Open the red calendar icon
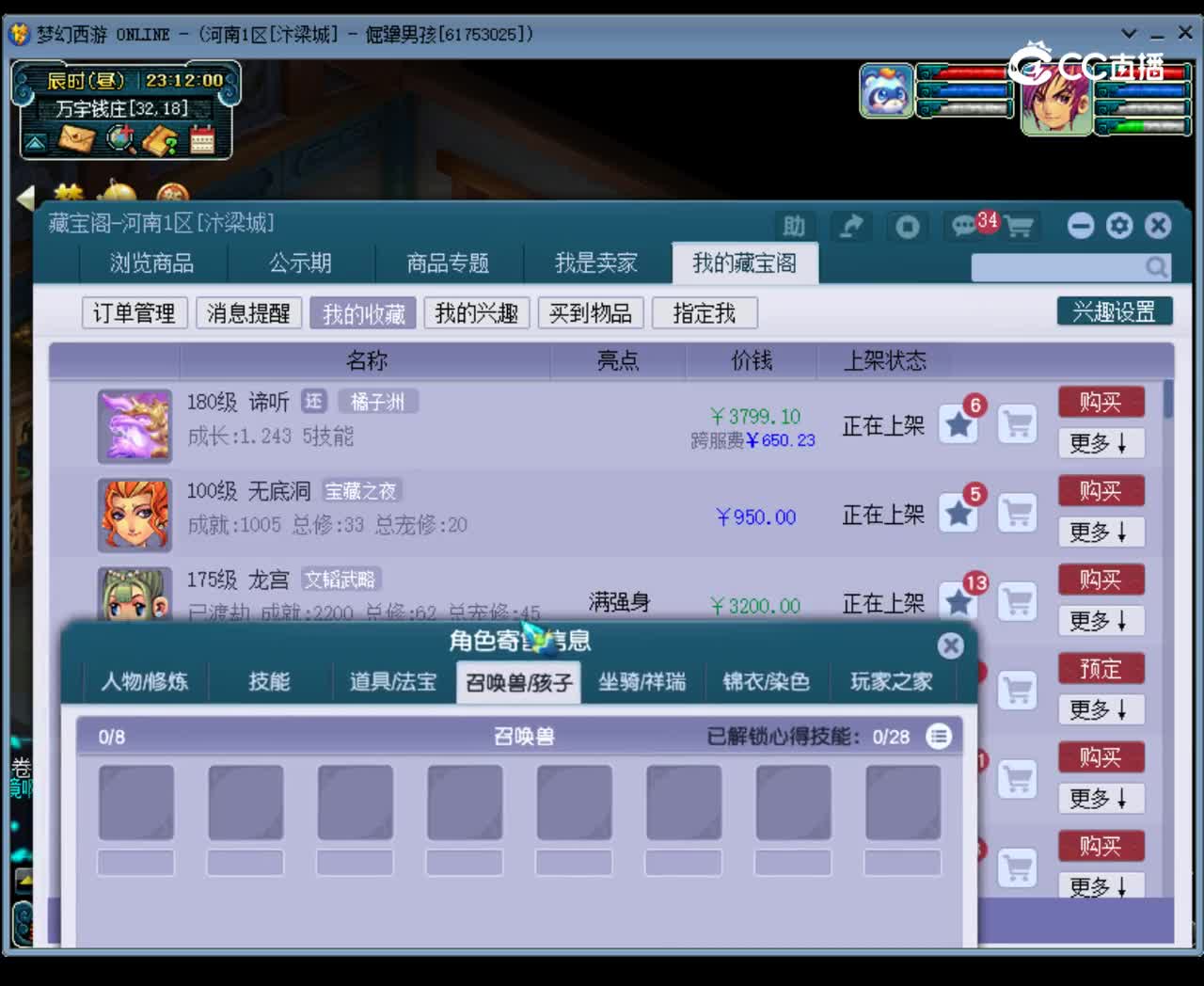1204x986 pixels. (202, 141)
